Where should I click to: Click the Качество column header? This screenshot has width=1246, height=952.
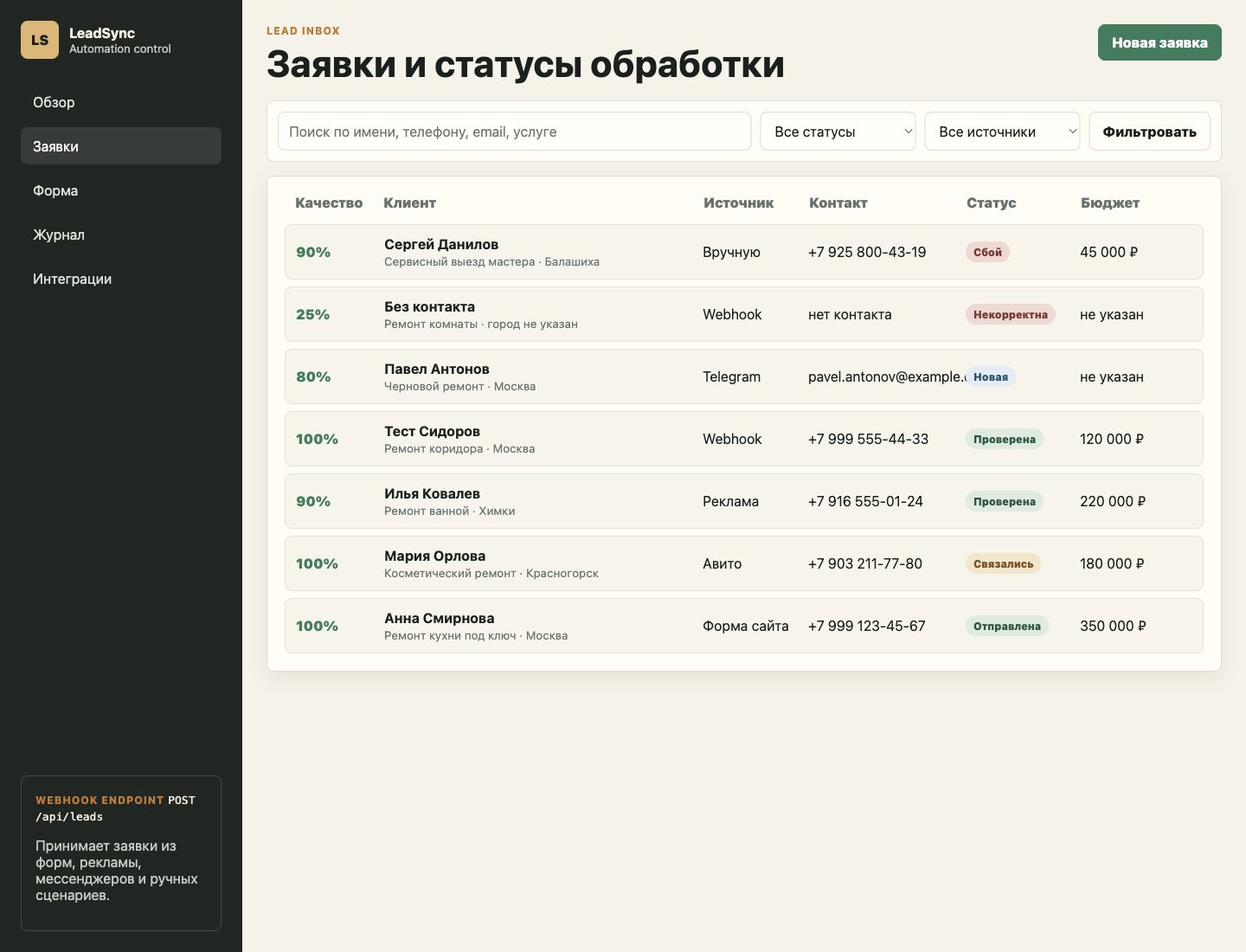pos(329,203)
